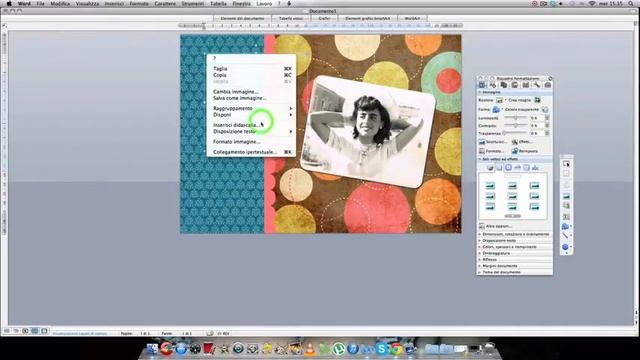
Task: Select the Colore trasparente tool icon
Action: 545,109
